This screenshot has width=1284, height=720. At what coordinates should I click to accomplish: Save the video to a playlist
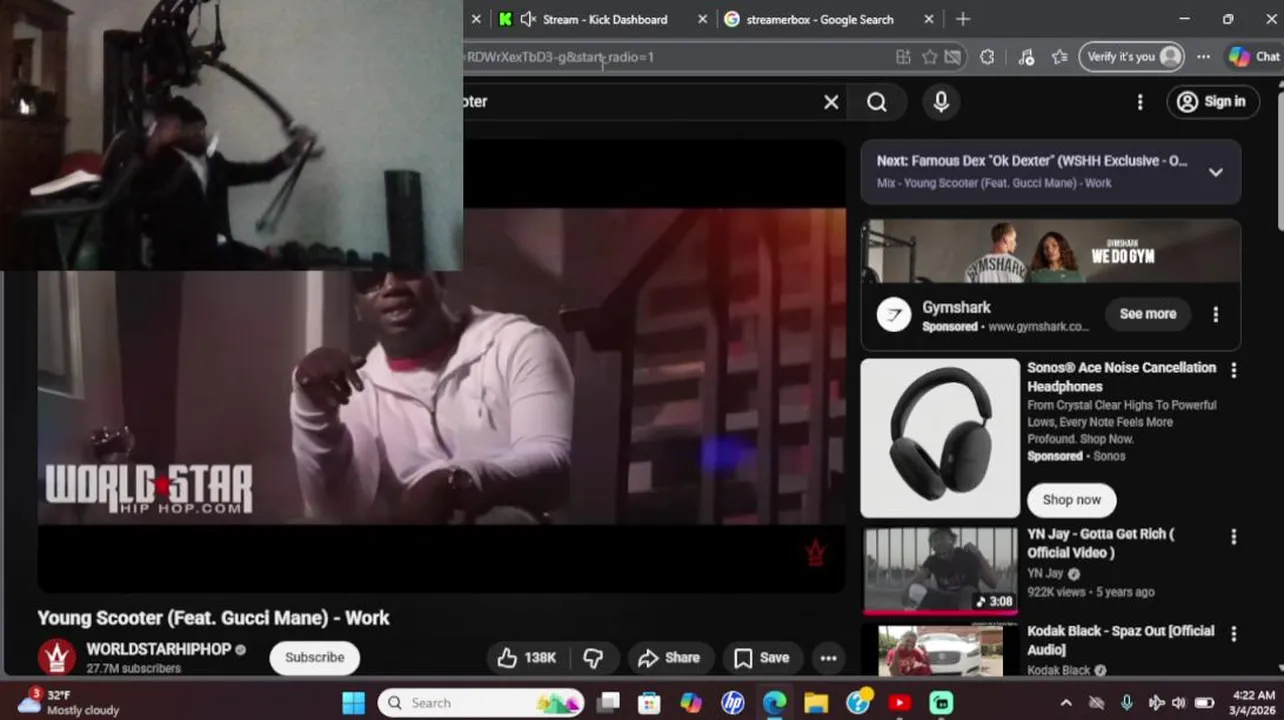click(x=762, y=657)
